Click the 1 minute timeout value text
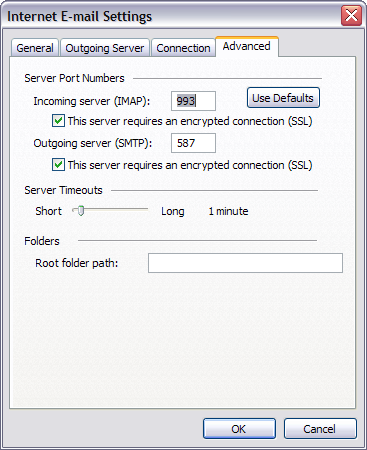The height and width of the screenshot is (450, 367). 228,211
